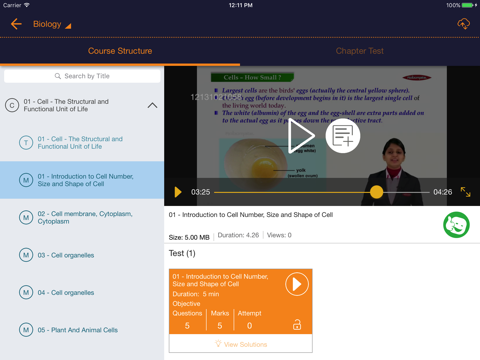Open 03 - Cell organelles lesson
480x360 pixels.
82,255
